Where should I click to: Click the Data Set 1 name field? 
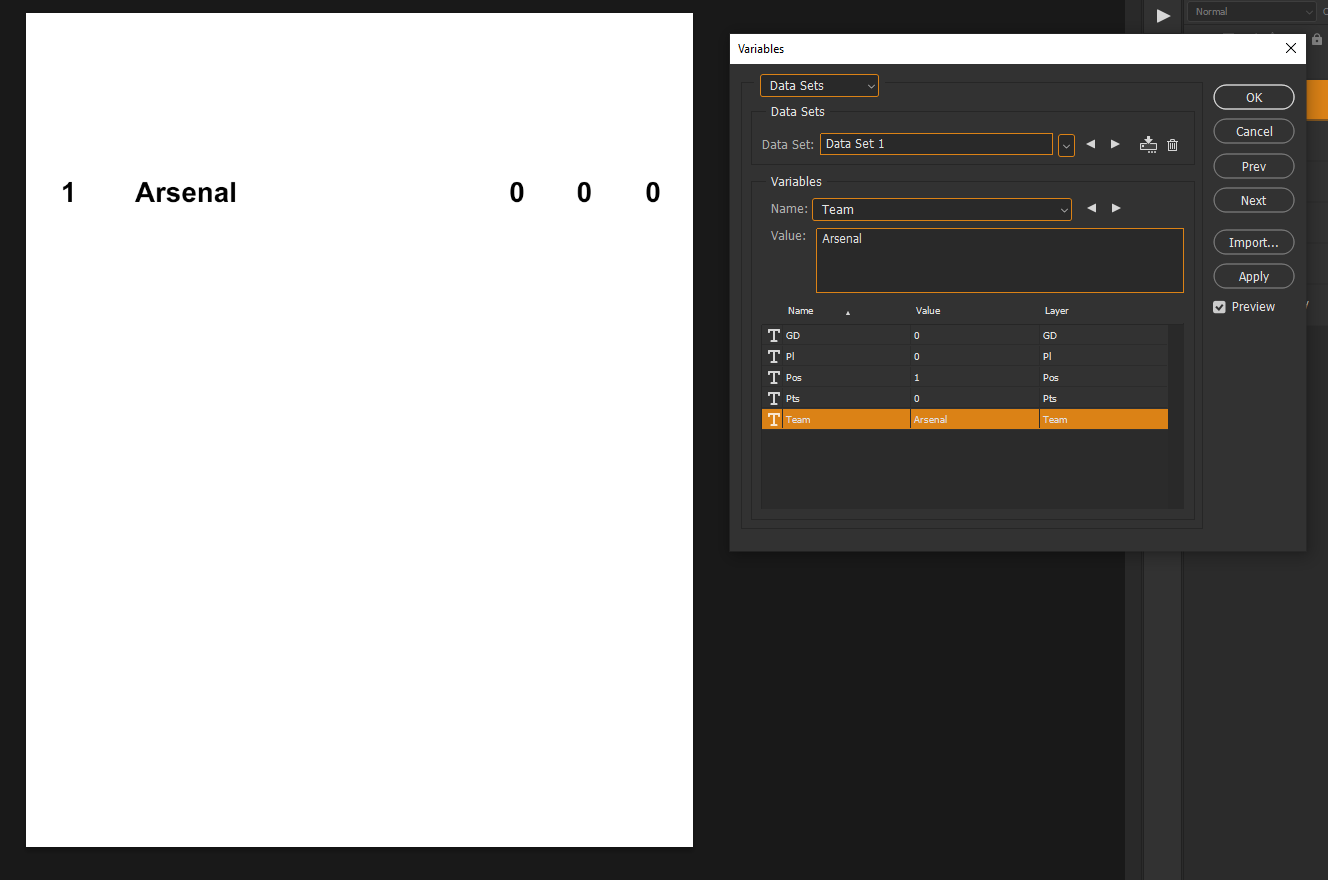936,144
